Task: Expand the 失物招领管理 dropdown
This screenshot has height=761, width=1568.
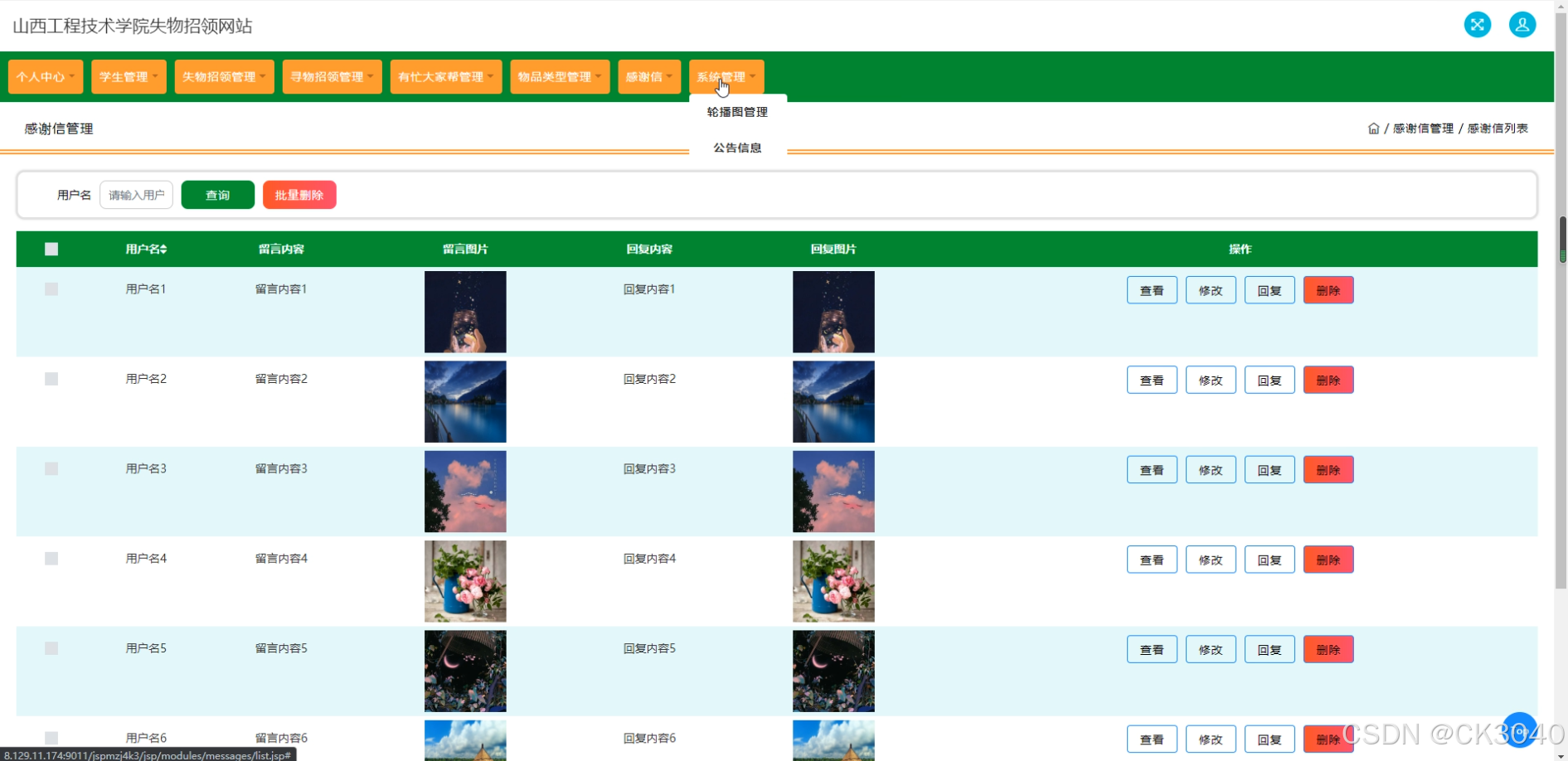Action: [224, 77]
